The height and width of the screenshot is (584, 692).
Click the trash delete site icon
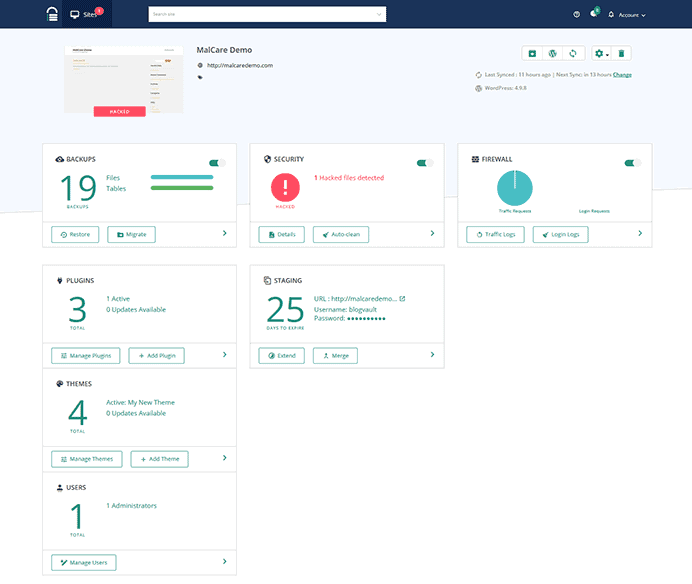[621, 53]
